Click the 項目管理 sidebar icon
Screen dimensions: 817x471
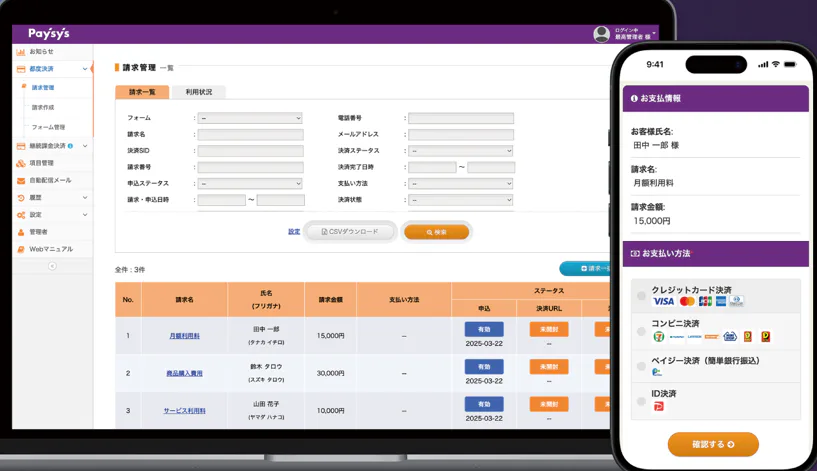coord(21,163)
